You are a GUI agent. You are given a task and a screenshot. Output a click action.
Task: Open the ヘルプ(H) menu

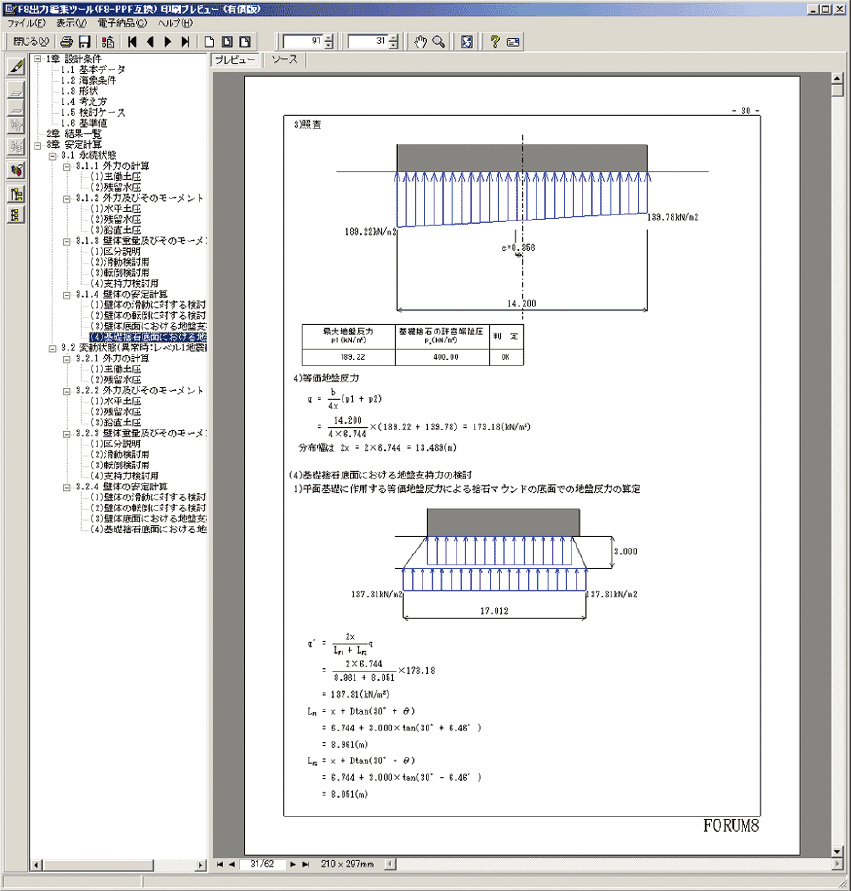coord(176,23)
